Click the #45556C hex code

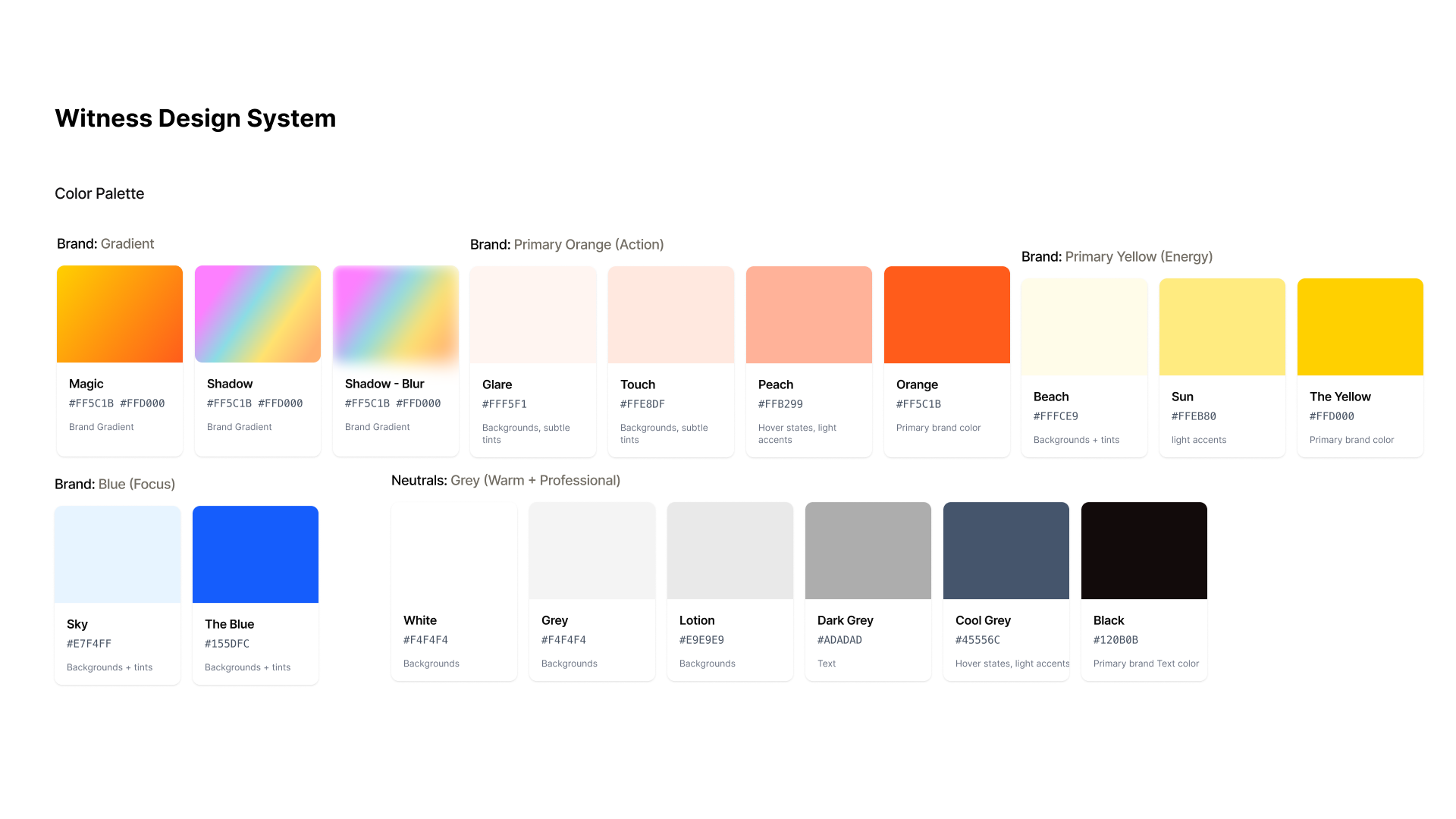coord(977,640)
